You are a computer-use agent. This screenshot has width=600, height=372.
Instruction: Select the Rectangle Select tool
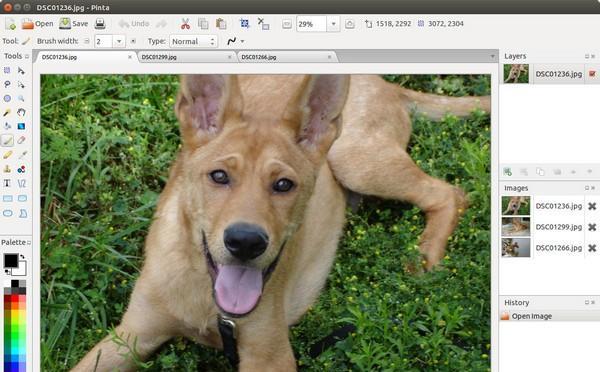pyautogui.click(x=7, y=70)
